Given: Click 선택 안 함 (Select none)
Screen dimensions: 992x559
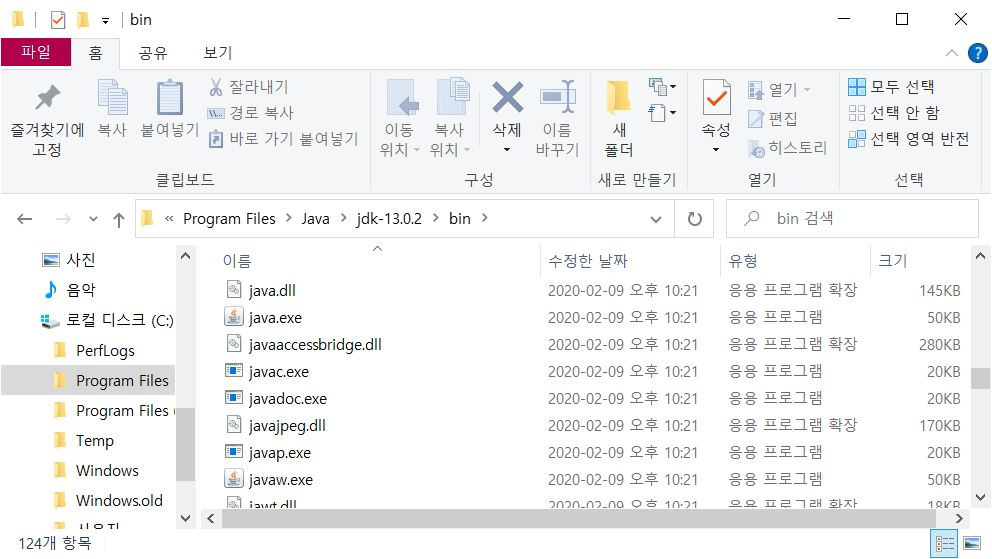Looking at the screenshot, I should 894,113.
